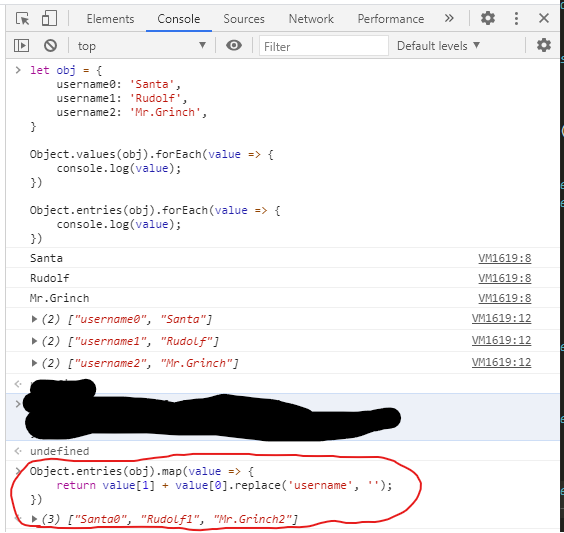Switch to the Network tab
This screenshot has height=533, width=564.
tap(311, 19)
